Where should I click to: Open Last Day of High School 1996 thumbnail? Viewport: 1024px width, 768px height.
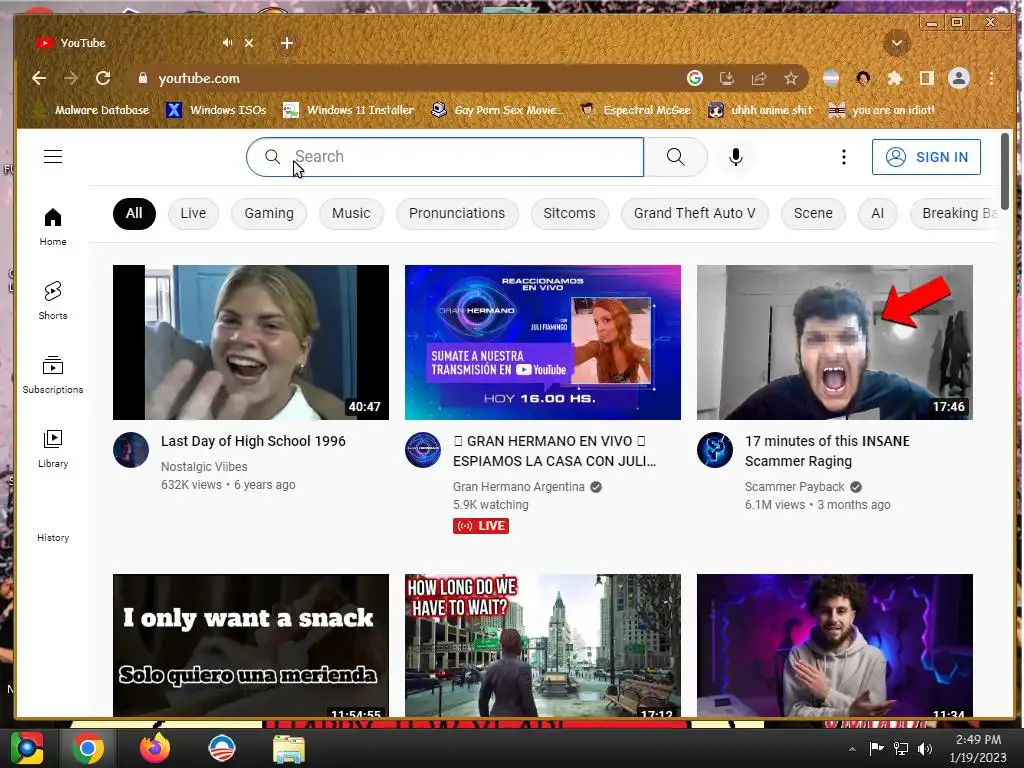pyautogui.click(x=251, y=342)
